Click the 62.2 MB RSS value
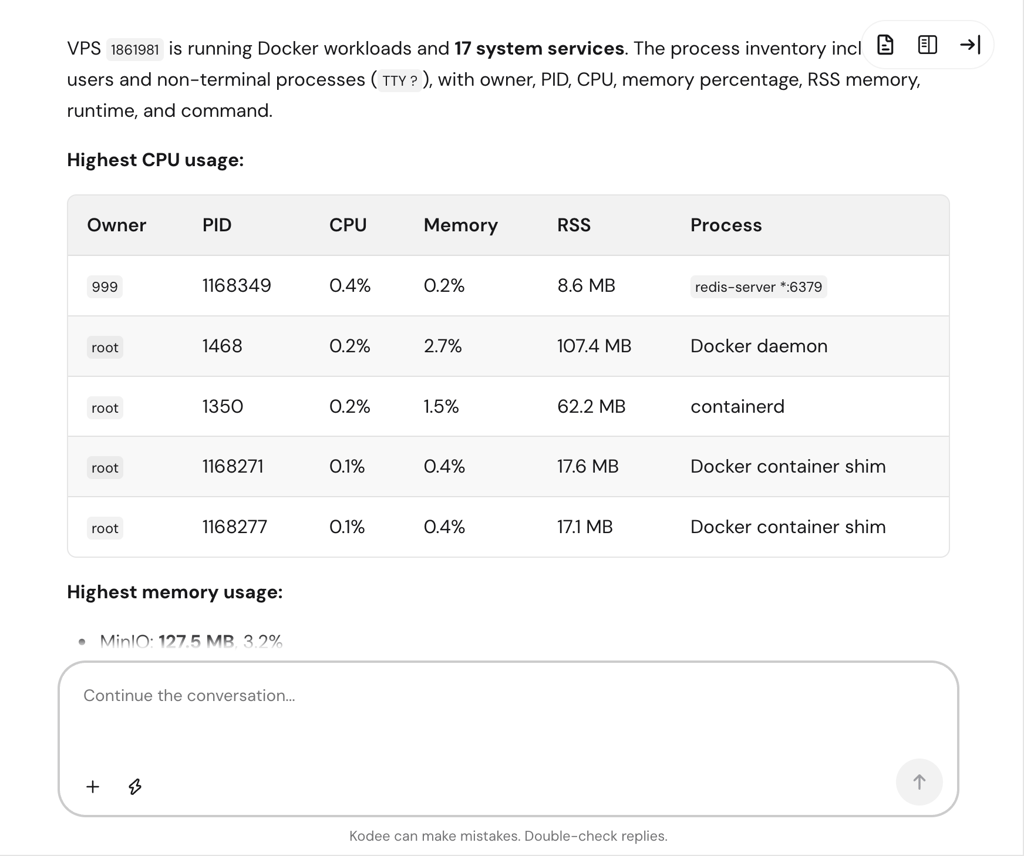 pyautogui.click(x=591, y=406)
